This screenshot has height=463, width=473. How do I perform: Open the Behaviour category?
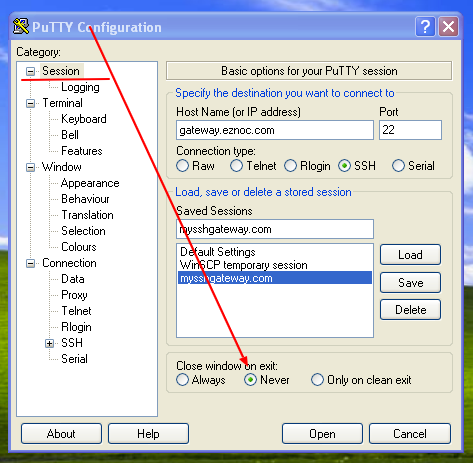[x=85, y=199]
